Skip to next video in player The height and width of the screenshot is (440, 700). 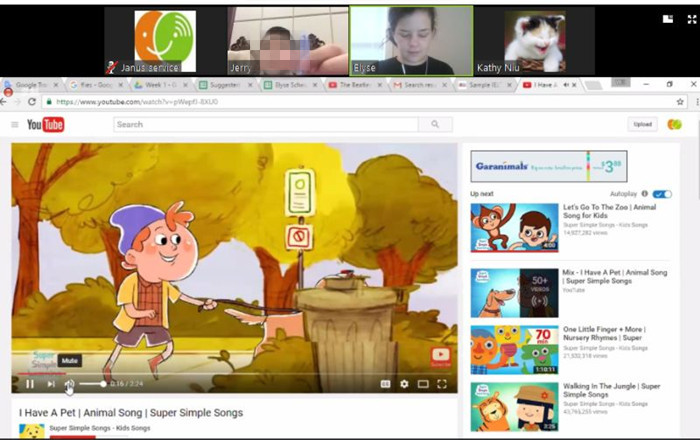click(x=51, y=384)
